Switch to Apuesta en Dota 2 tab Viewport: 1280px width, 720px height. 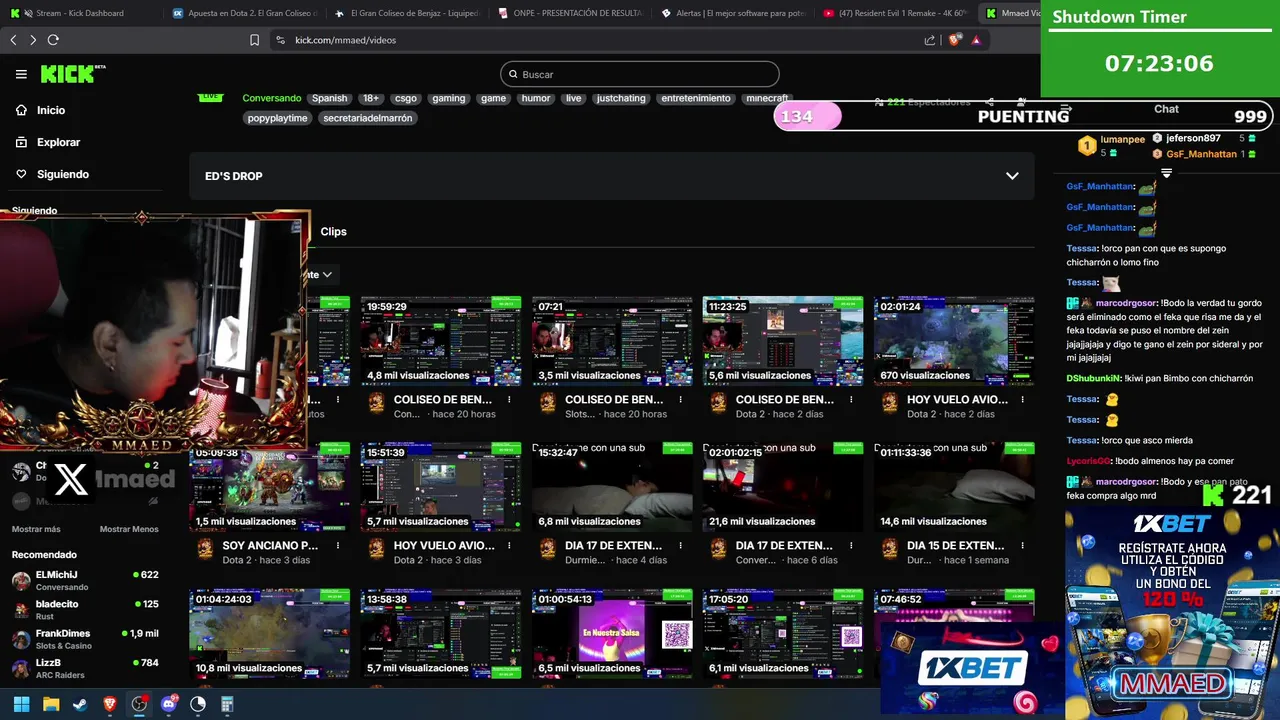[x=244, y=13]
